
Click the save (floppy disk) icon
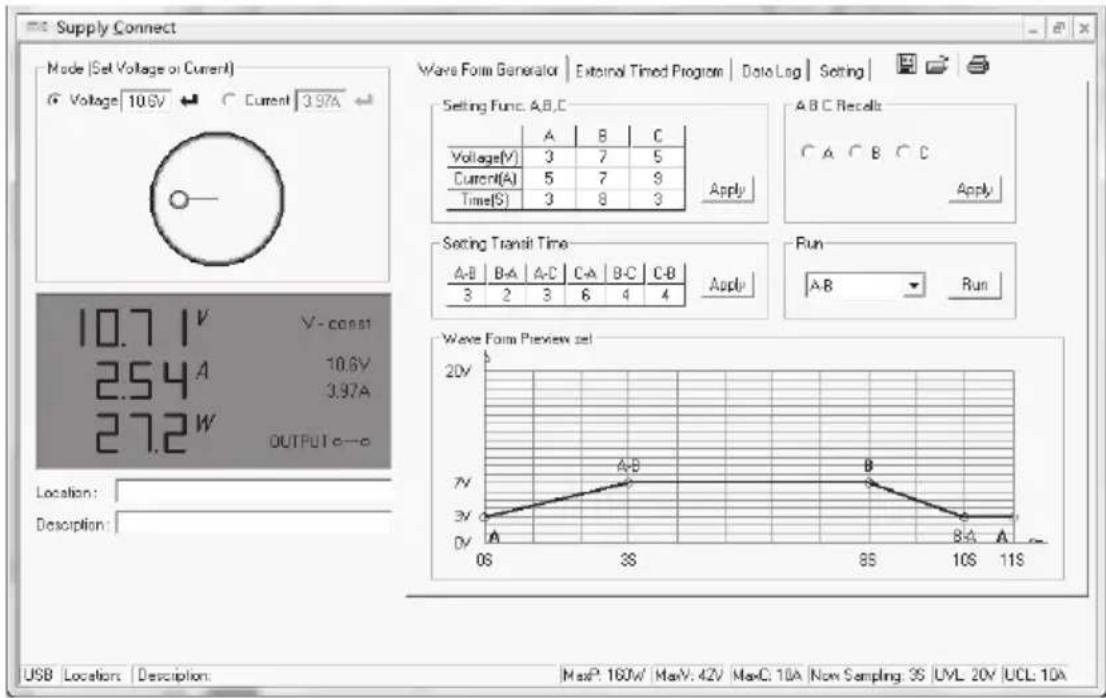(906, 64)
